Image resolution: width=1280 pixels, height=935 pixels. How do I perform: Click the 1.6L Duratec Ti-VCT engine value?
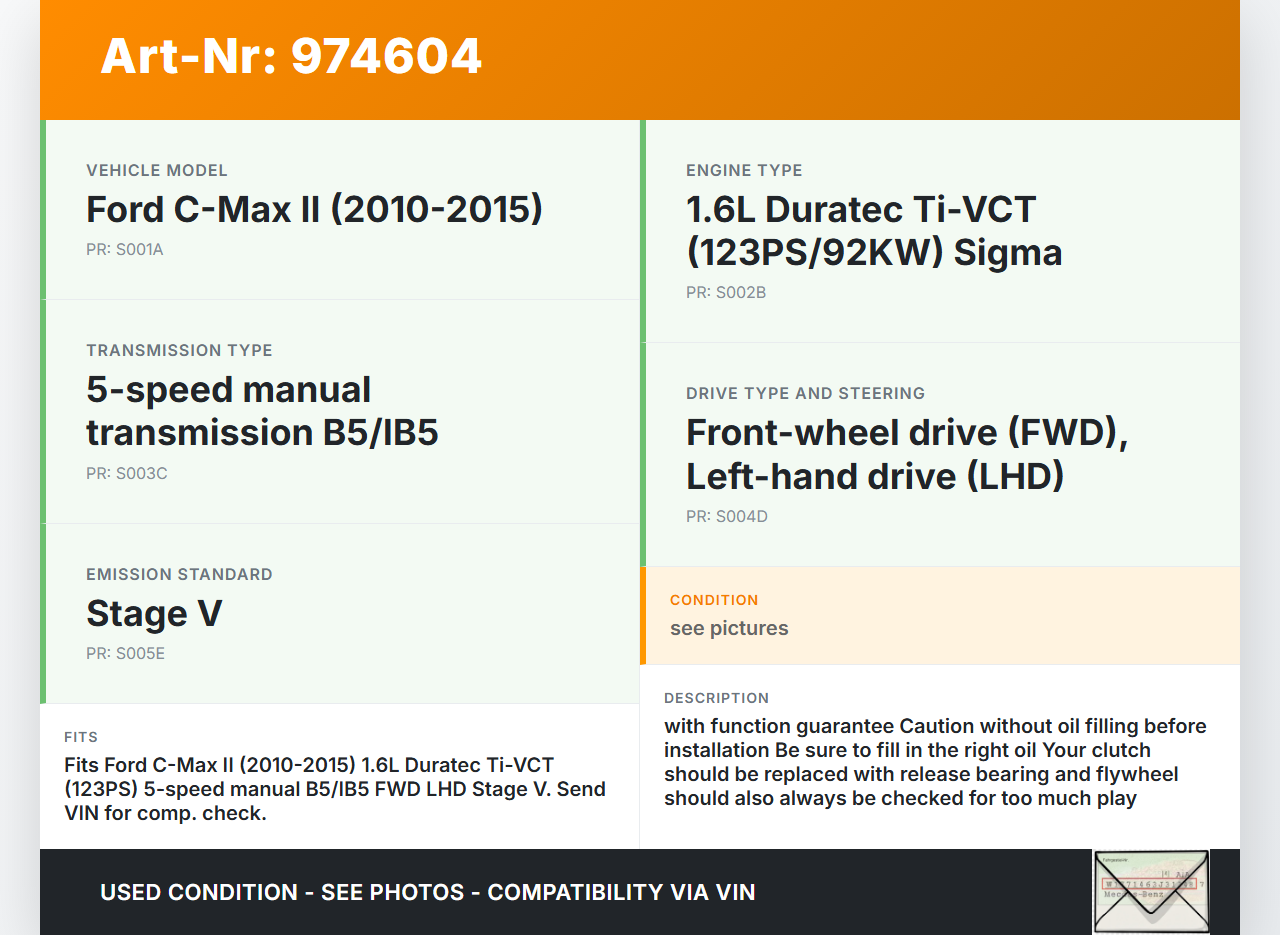[x=874, y=231]
